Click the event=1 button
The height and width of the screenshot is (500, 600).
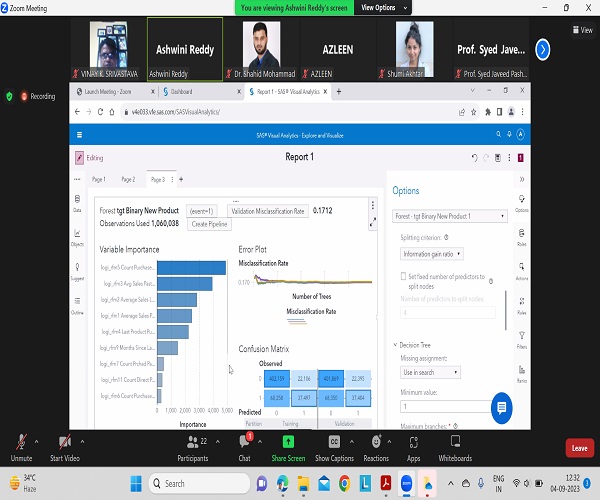pyautogui.click(x=201, y=211)
